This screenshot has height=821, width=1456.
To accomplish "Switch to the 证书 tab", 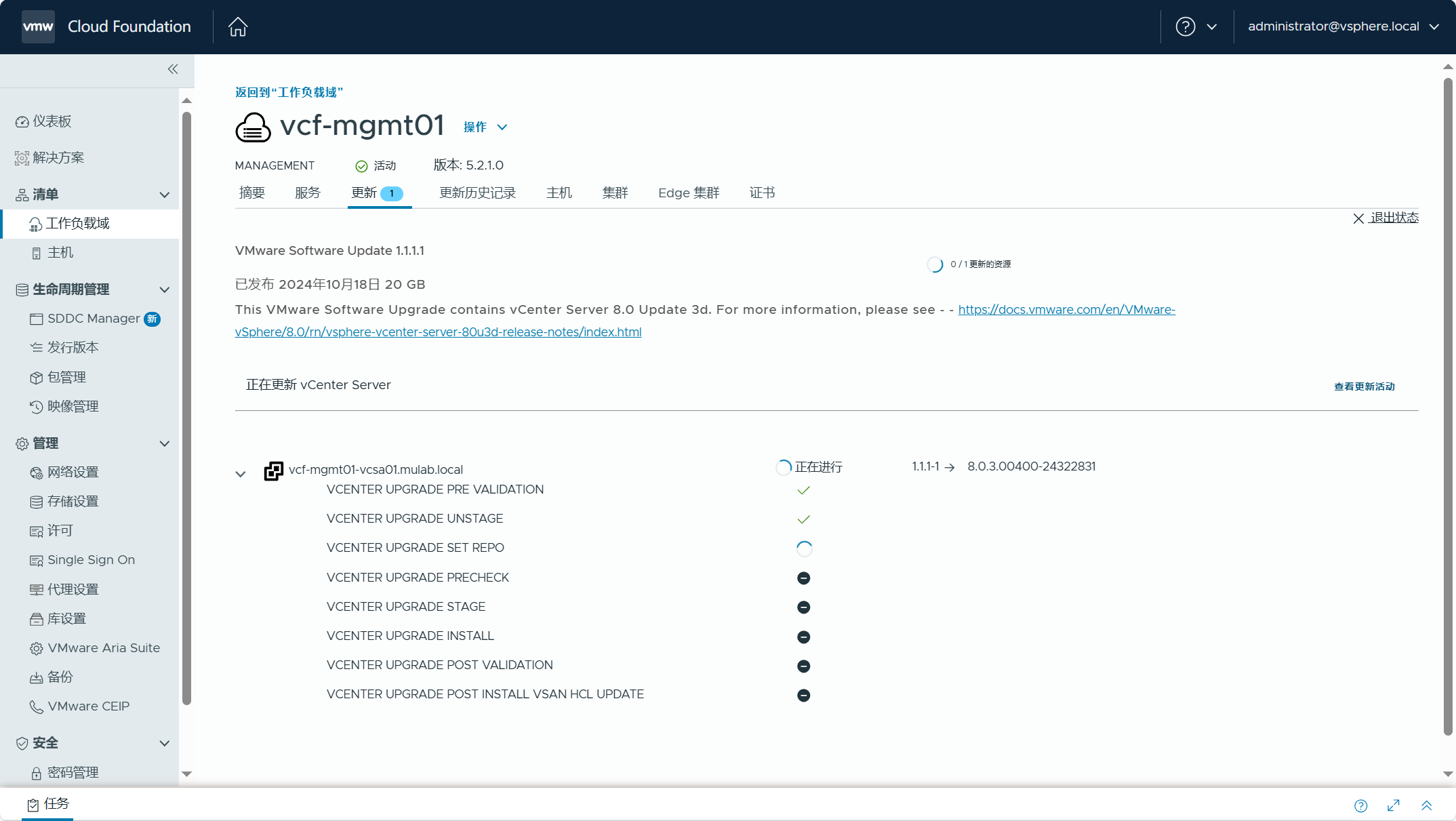I will pyautogui.click(x=763, y=193).
